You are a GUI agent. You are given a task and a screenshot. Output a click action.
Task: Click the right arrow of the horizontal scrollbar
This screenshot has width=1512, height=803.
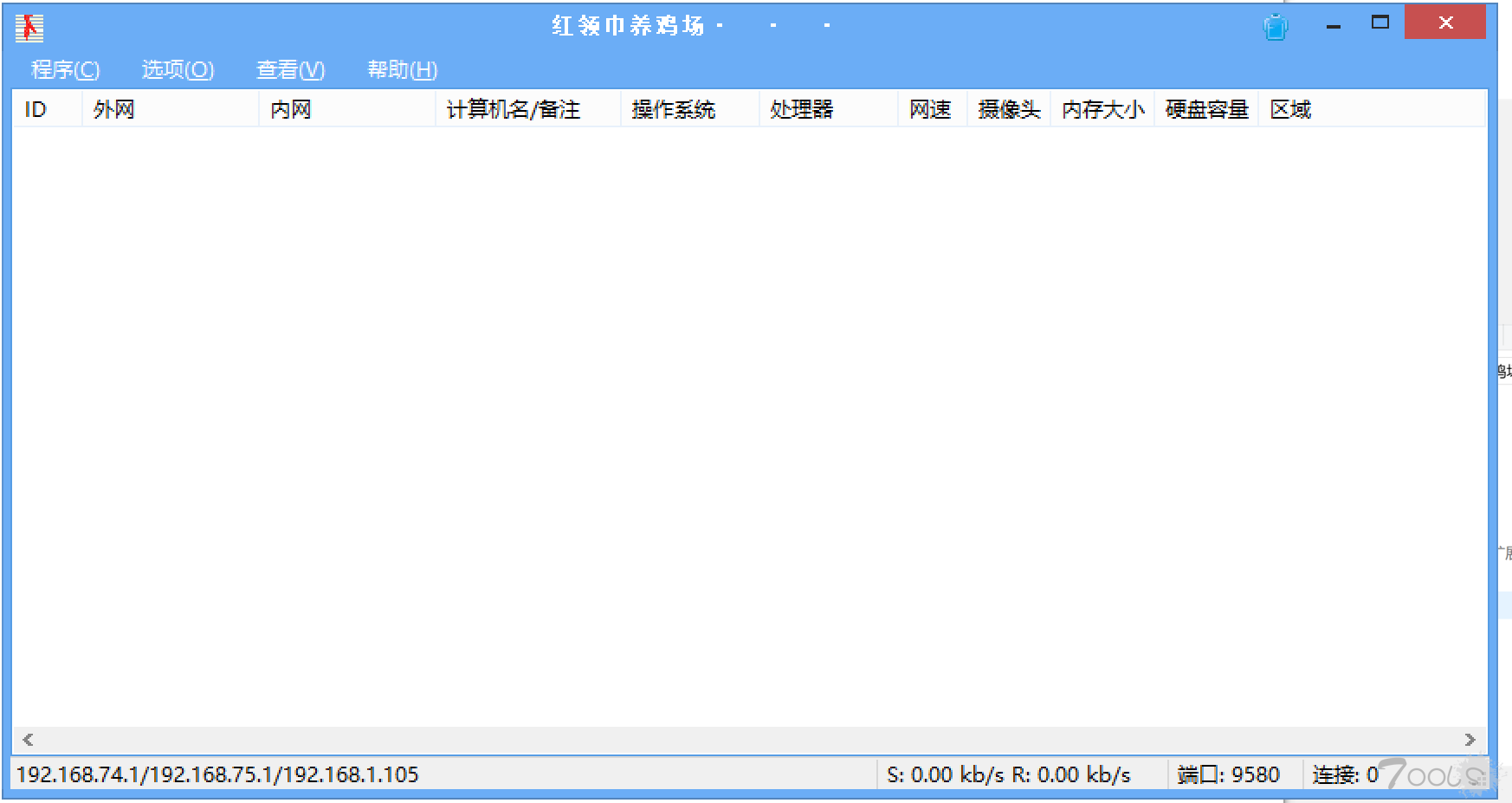click(1470, 740)
